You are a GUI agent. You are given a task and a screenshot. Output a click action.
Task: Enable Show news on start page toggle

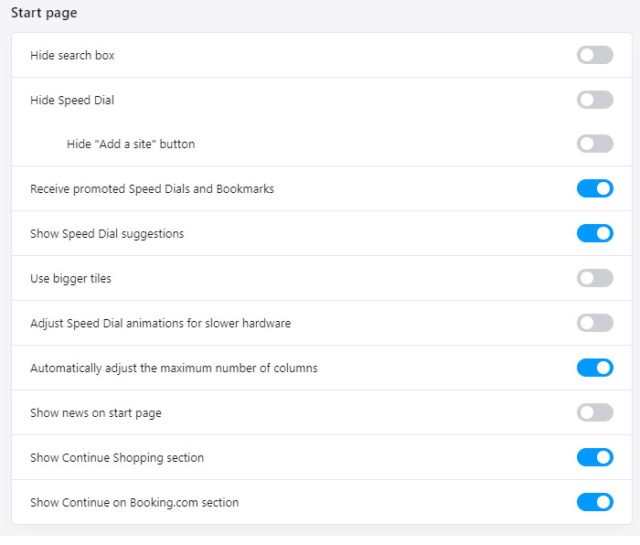click(x=595, y=412)
